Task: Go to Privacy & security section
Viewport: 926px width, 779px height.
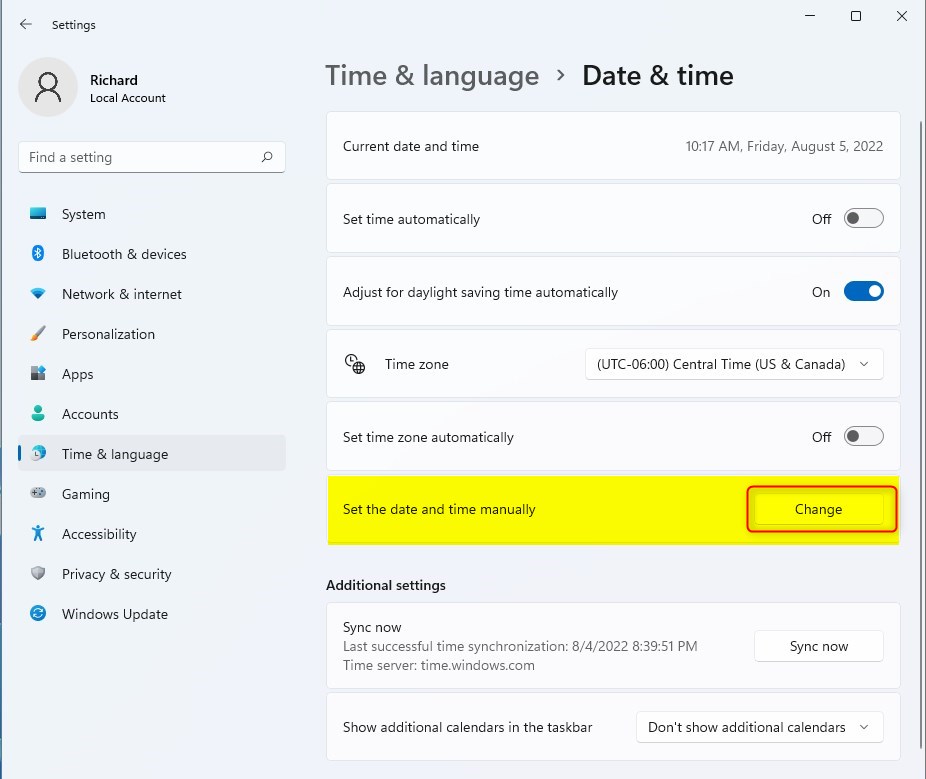Action: point(116,574)
